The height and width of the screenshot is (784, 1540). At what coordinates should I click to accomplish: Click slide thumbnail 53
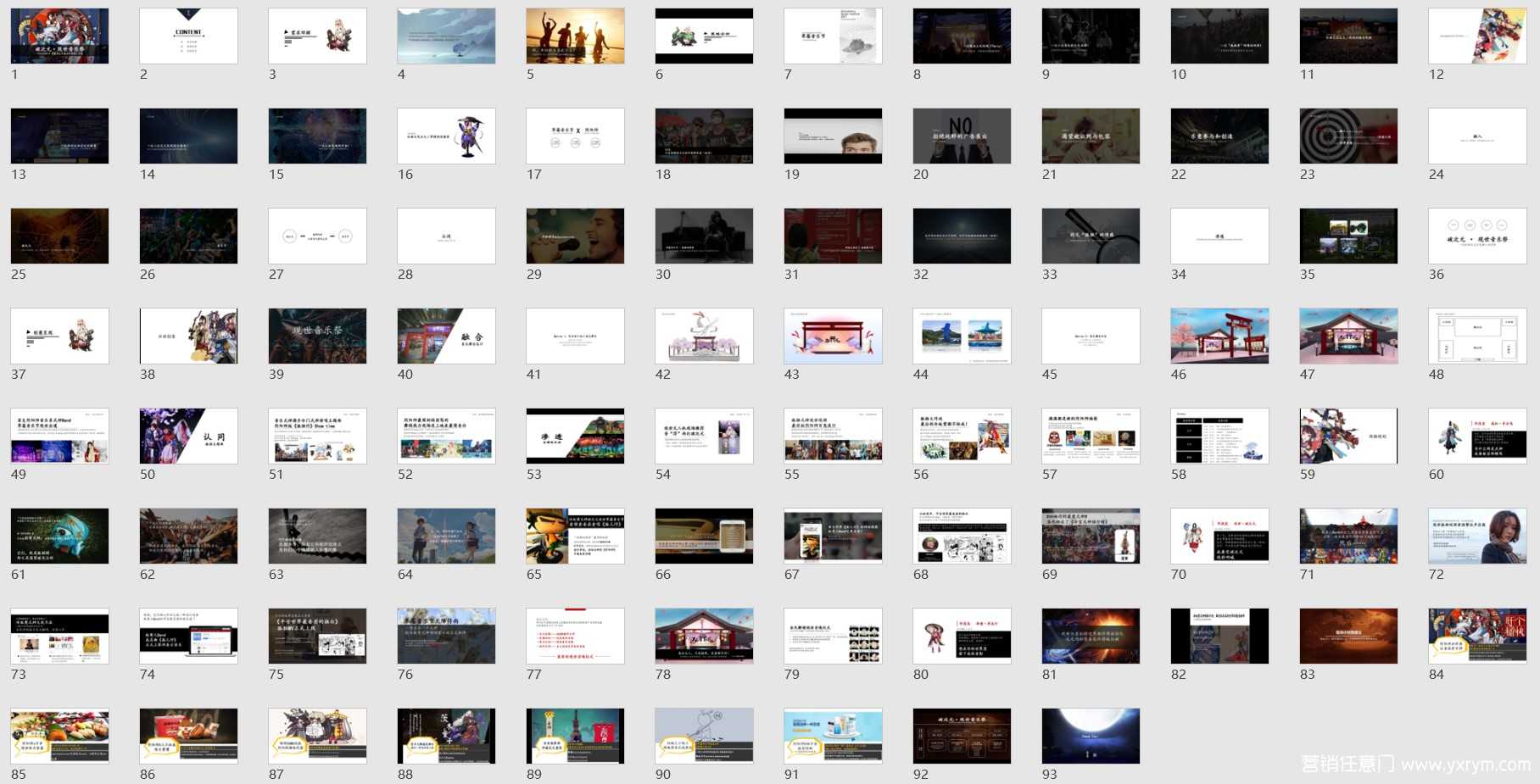click(x=575, y=436)
